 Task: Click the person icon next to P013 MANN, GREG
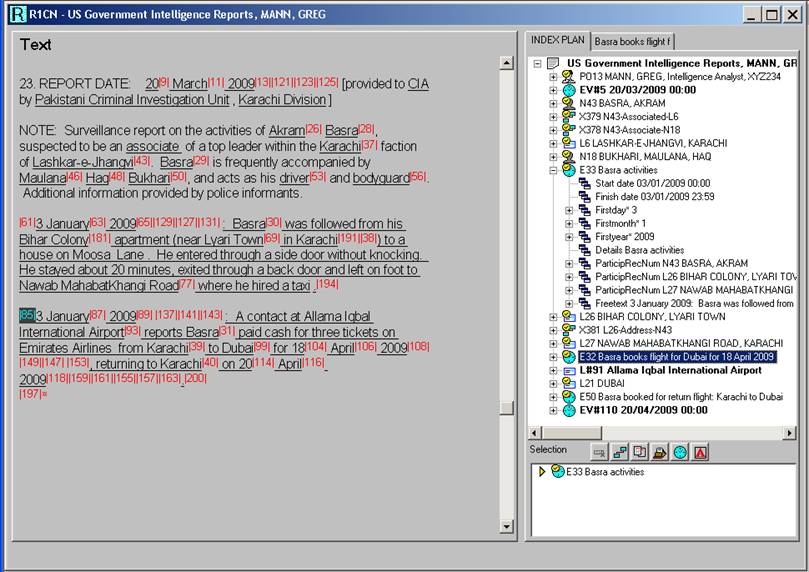[x=569, y=76]
